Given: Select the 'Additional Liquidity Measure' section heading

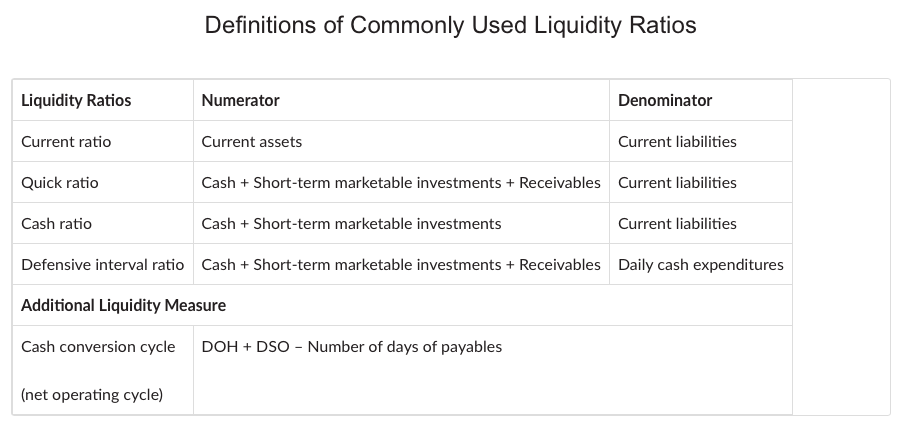Looking at the screenshot, I should 123,305.
